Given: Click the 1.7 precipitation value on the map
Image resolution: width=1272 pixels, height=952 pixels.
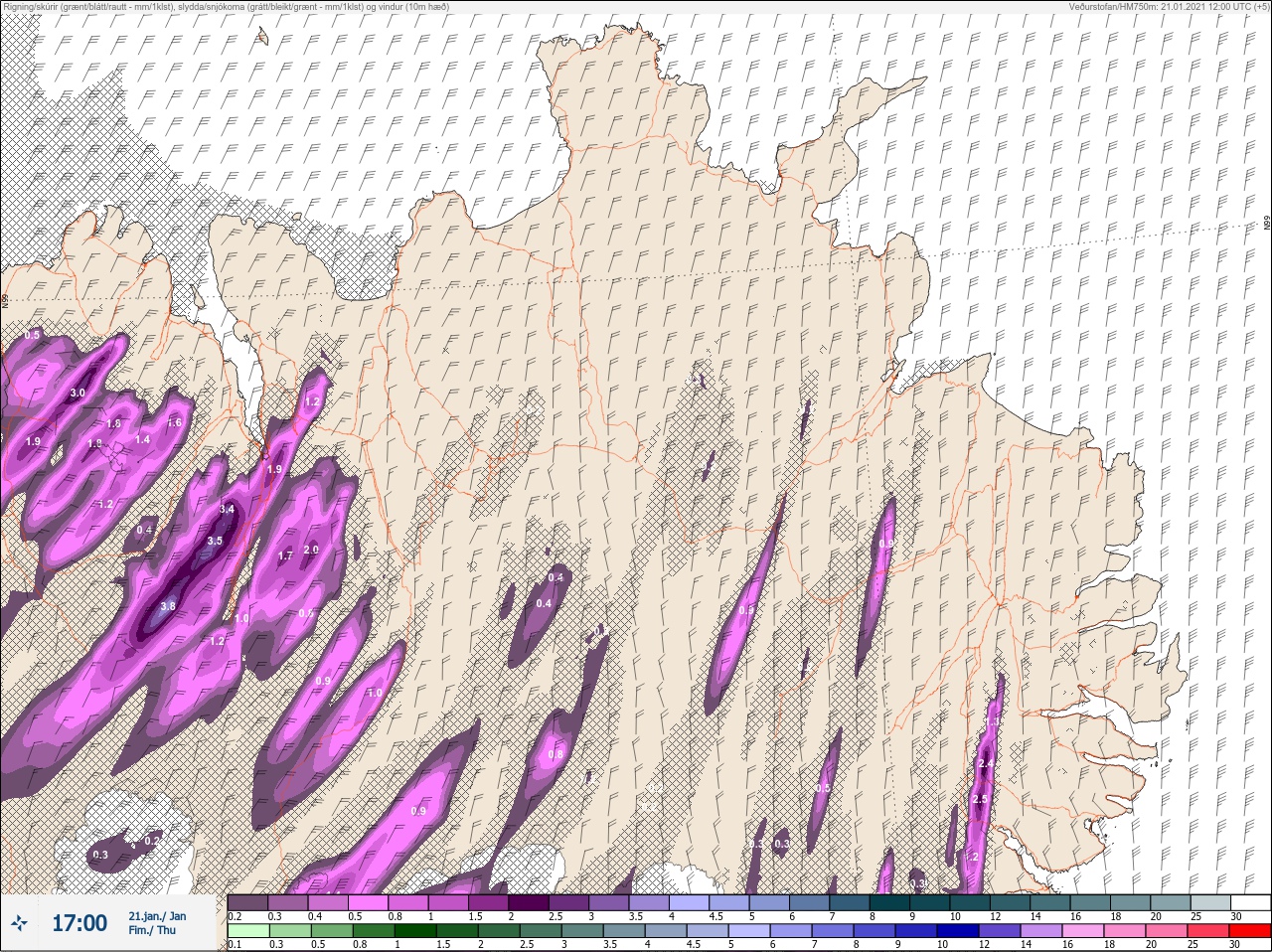Looking at the screenshot, I should coord(285,556).
